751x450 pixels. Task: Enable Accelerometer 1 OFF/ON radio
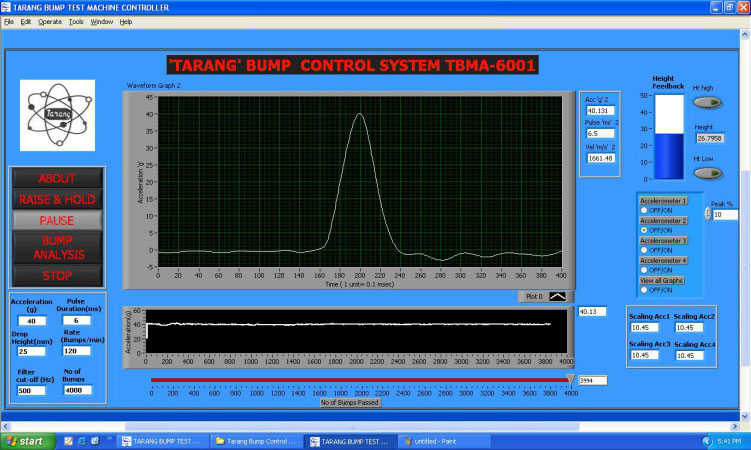click(x=644, y=210)
